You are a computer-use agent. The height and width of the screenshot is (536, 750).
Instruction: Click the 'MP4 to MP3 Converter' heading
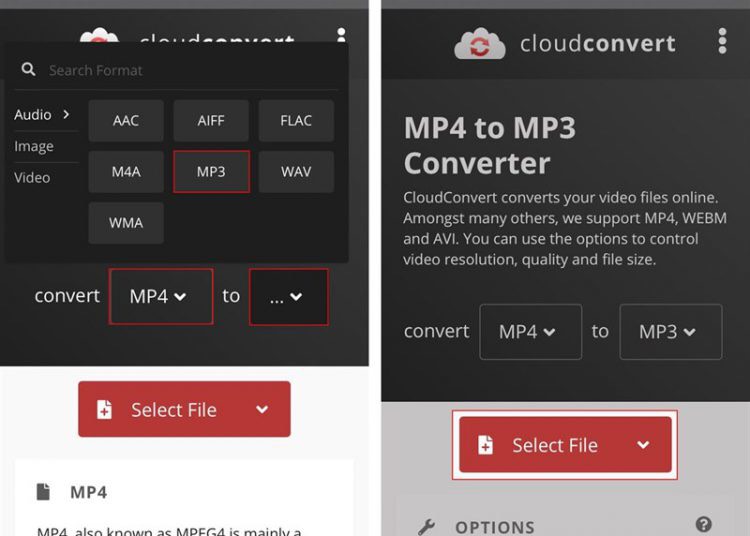490,145
